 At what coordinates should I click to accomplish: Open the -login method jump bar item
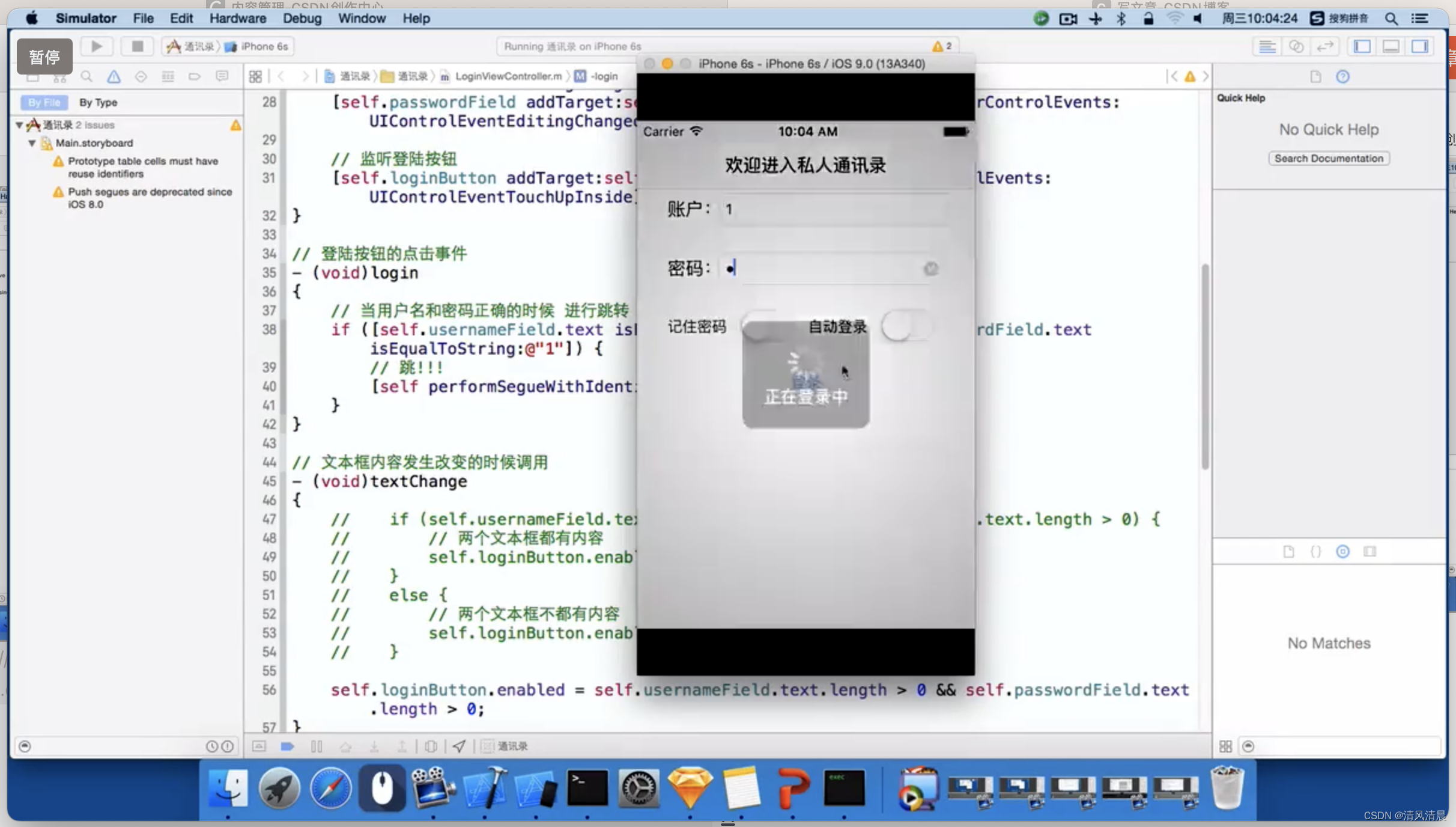pos(596,76)
